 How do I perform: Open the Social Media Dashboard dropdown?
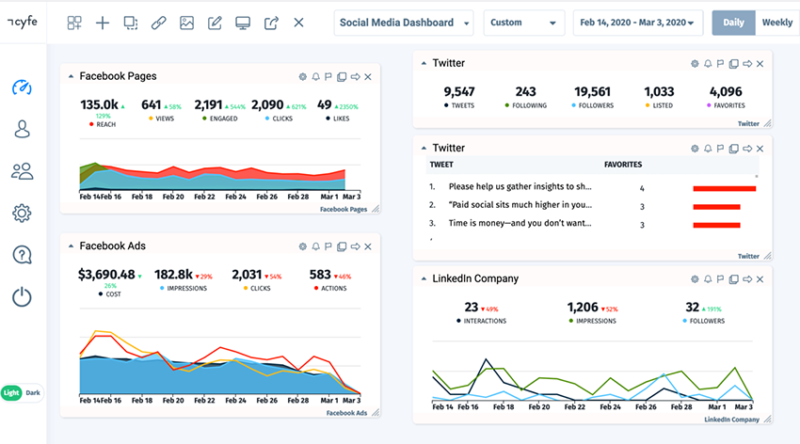(x=404, y=22)
